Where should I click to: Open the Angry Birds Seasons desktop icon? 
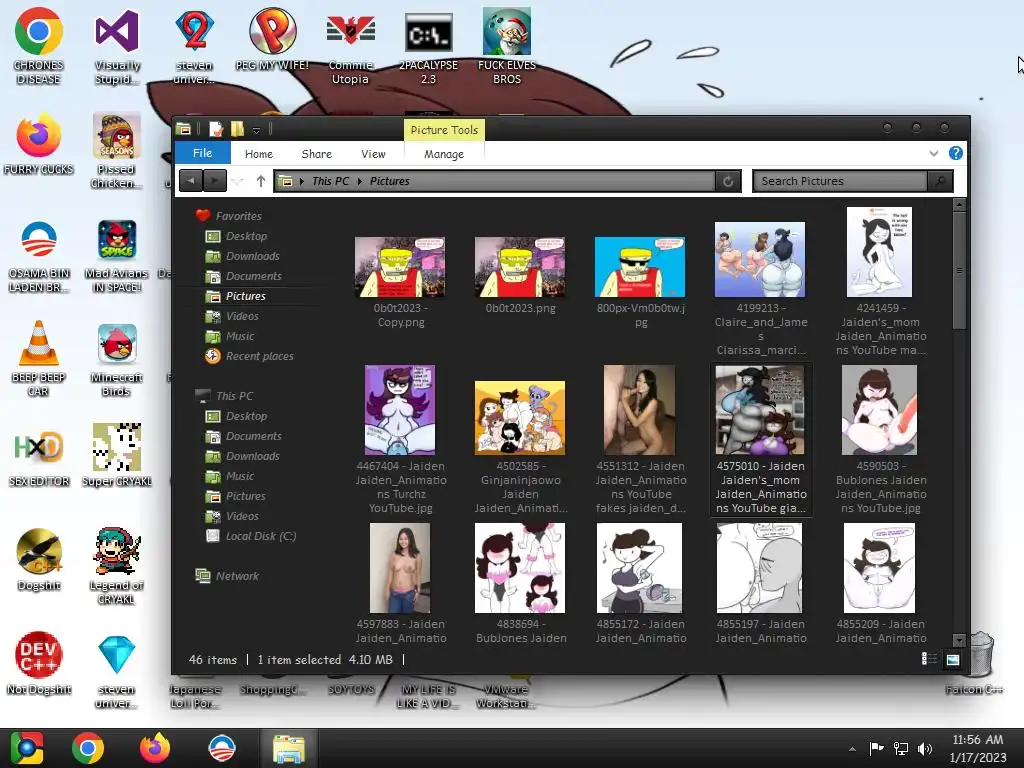[117, 151]
